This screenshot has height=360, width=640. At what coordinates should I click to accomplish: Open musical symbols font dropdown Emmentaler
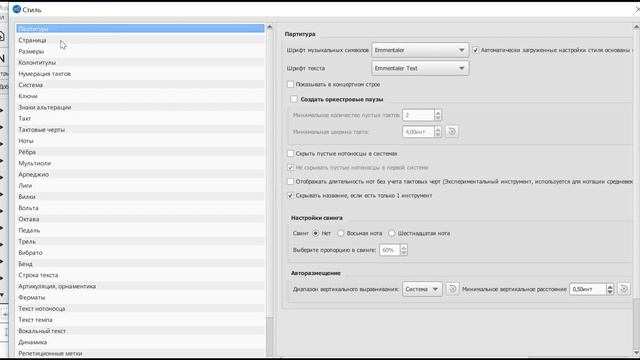click(420, 50)
